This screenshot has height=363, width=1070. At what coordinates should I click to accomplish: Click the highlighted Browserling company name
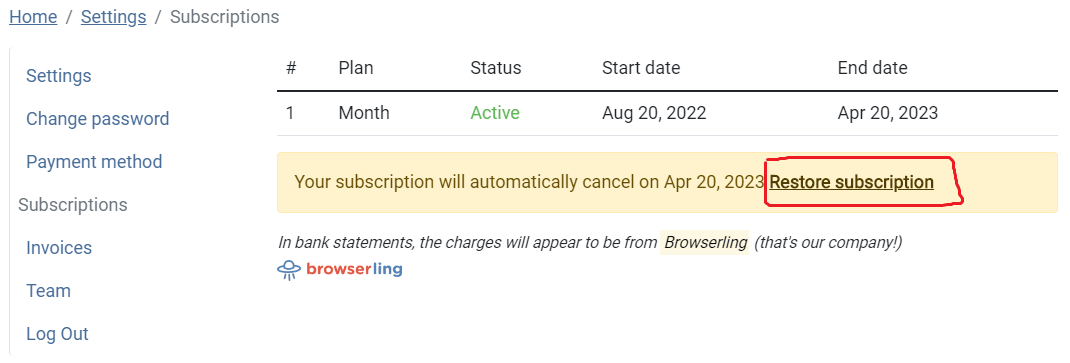[704, 243]
